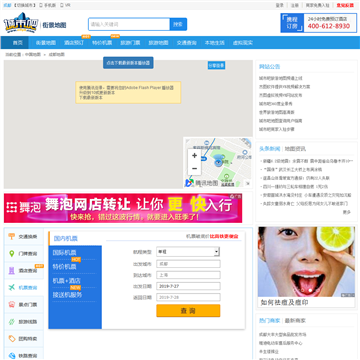360x360 pixels.
Task: Click the 城市吧 site logo
Action: coord(21,23)
